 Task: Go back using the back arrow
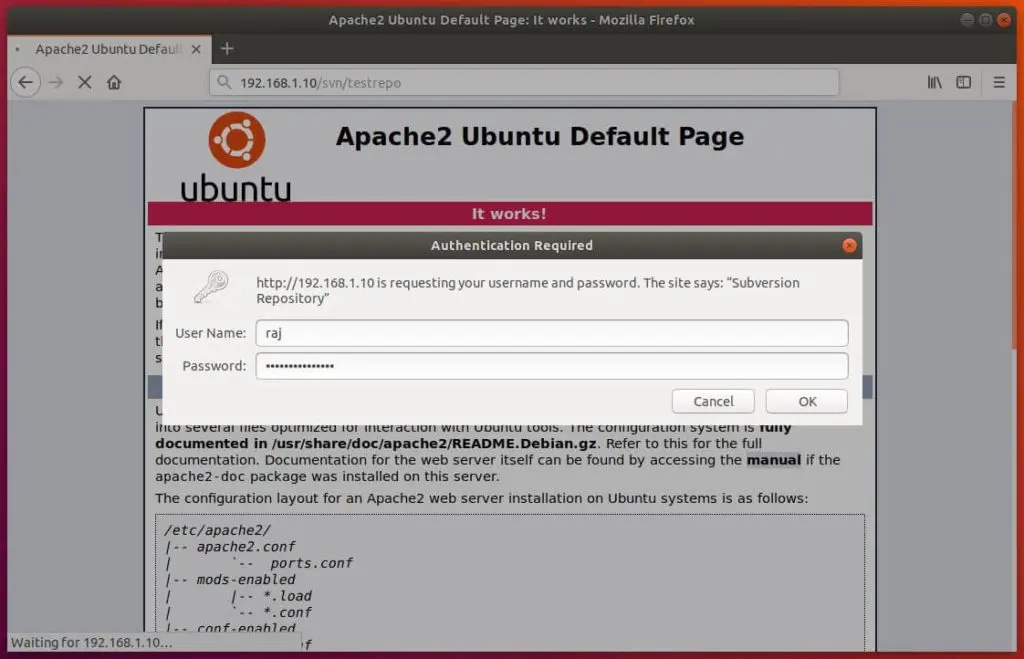(25, 82)
